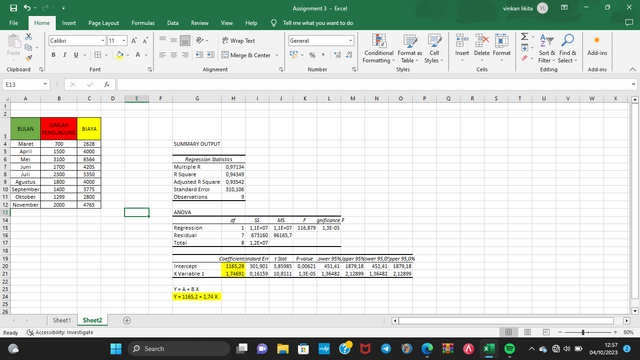The image size is (640, 360).
Task: Click the Insert Function fx icon
Action: point(107,84)
